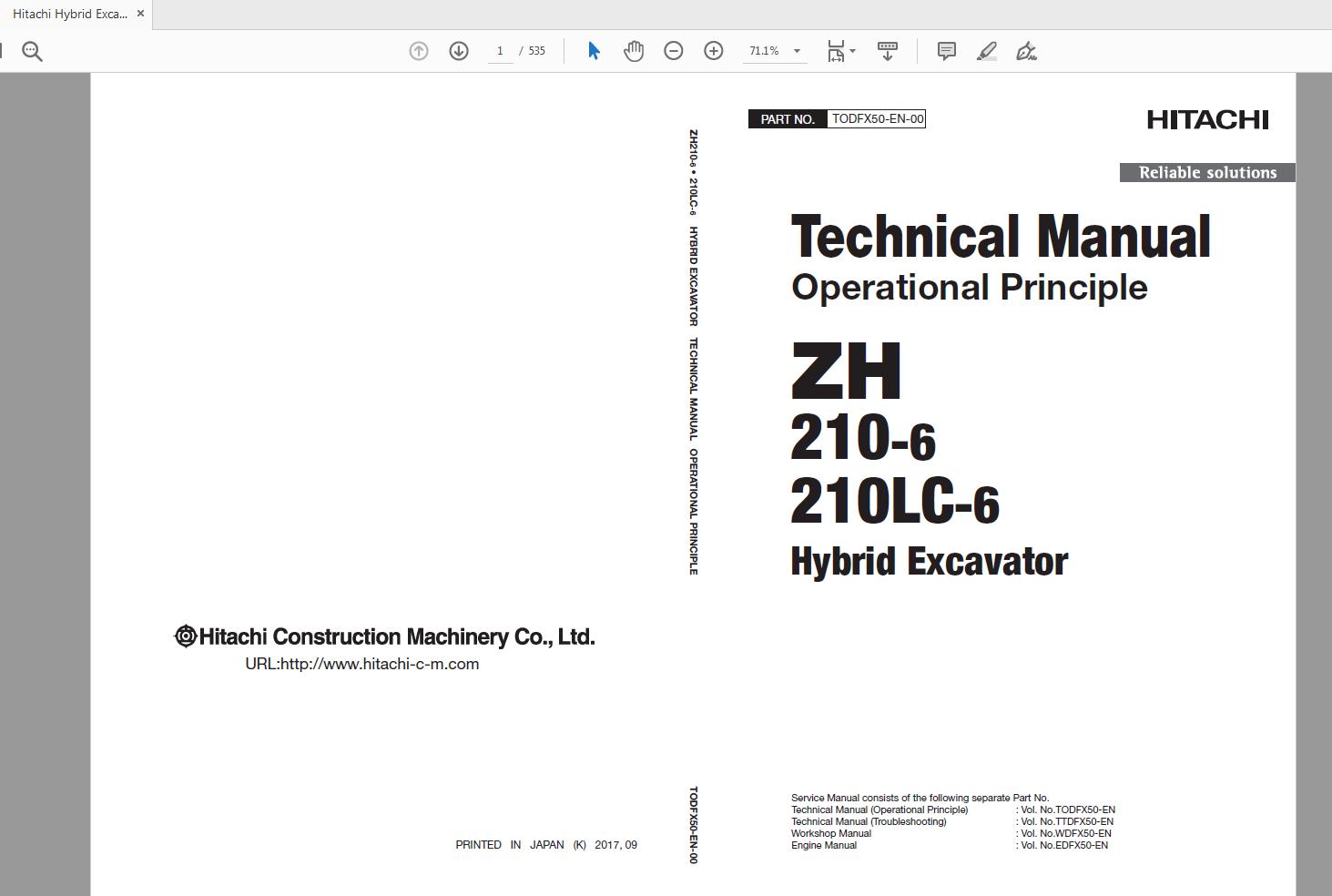Zoom in with the plus button
The image size is (1332, 896).
pyautogui.click(x=714, y=51)
